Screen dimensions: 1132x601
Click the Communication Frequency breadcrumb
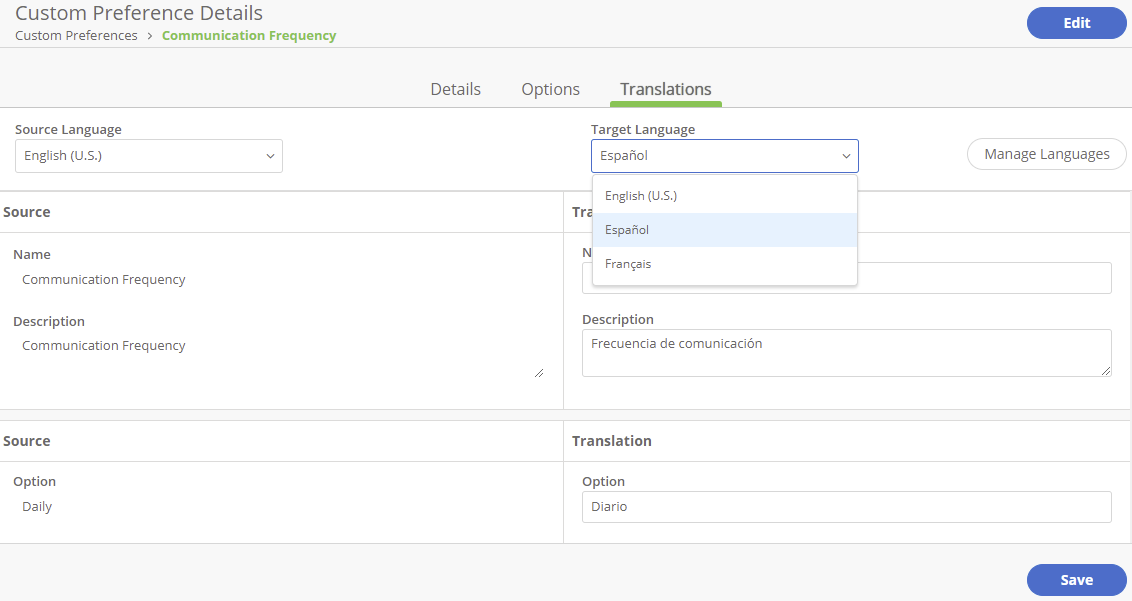[249, 35]
